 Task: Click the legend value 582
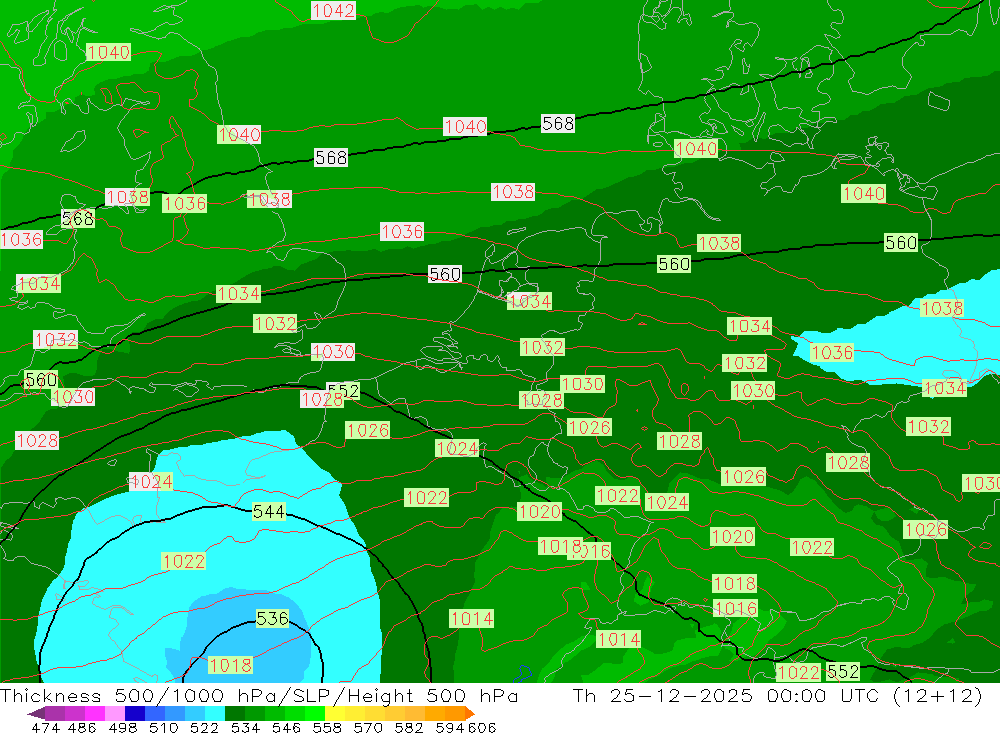[408, 727]
